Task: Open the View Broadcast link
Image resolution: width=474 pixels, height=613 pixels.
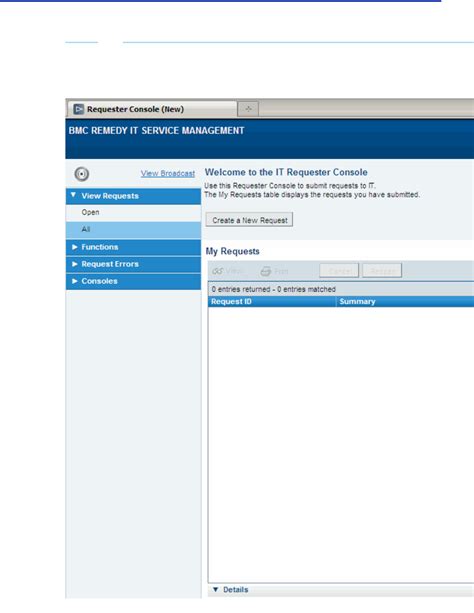Action: coord(168,173)
